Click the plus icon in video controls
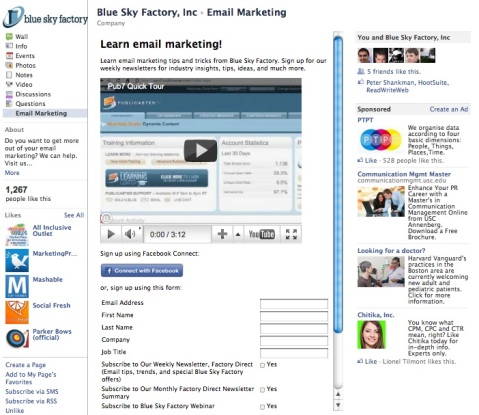 pos(222,234)
